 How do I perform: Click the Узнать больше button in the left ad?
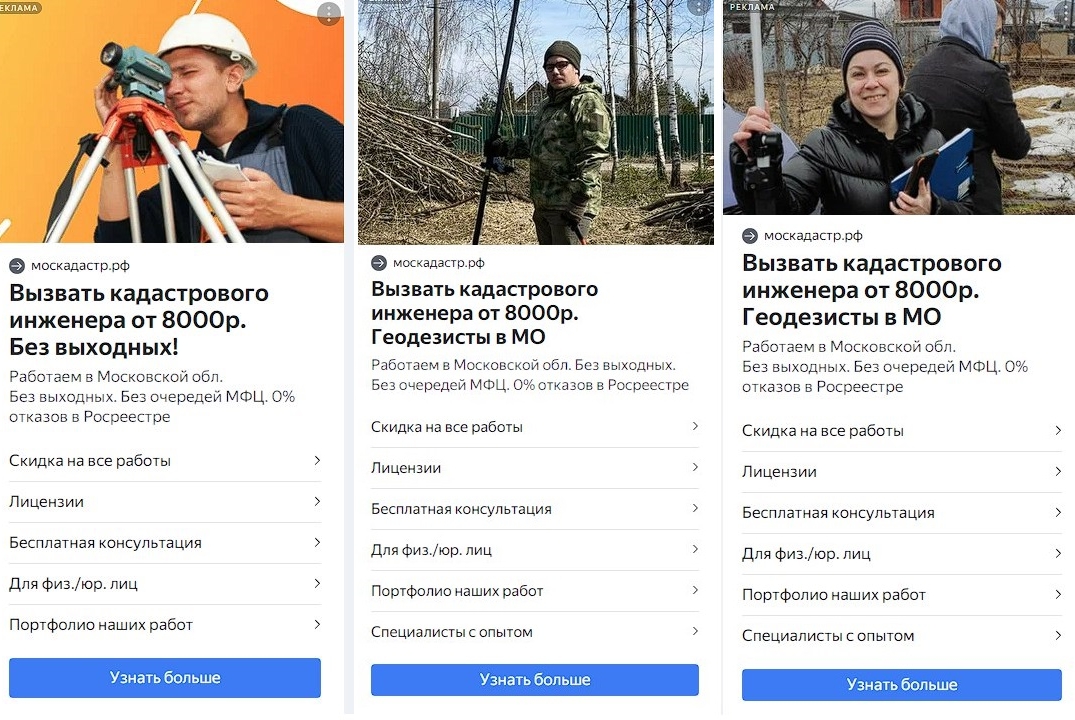[165, 677]
